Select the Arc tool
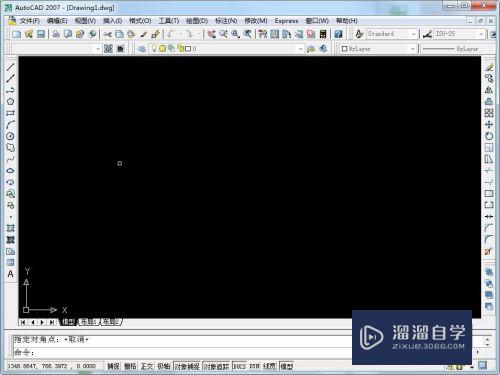Screen dimensions: 500x375 (x=10, y=125)
